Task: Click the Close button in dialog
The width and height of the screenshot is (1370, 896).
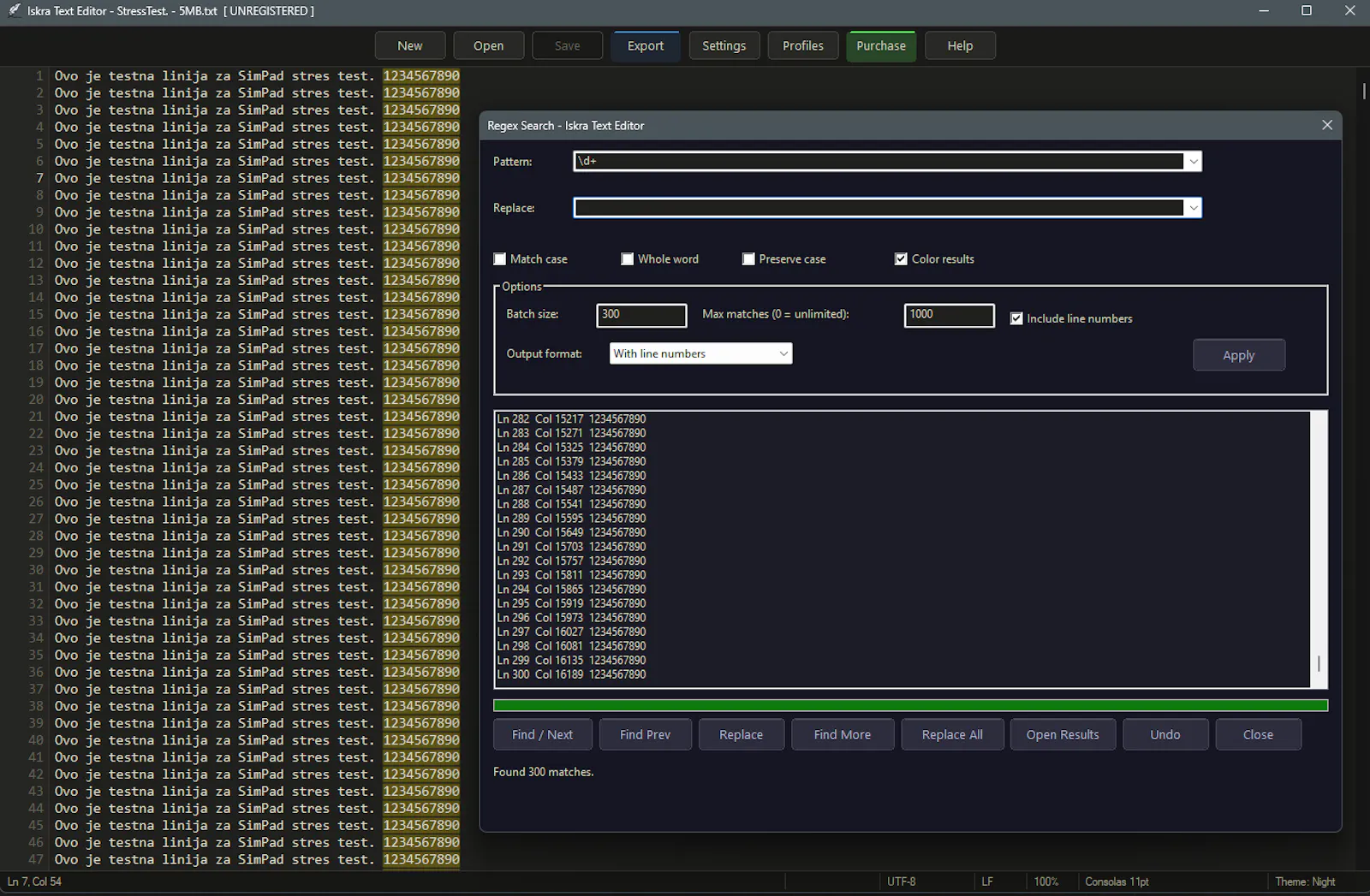Action: click(1259, 734)
